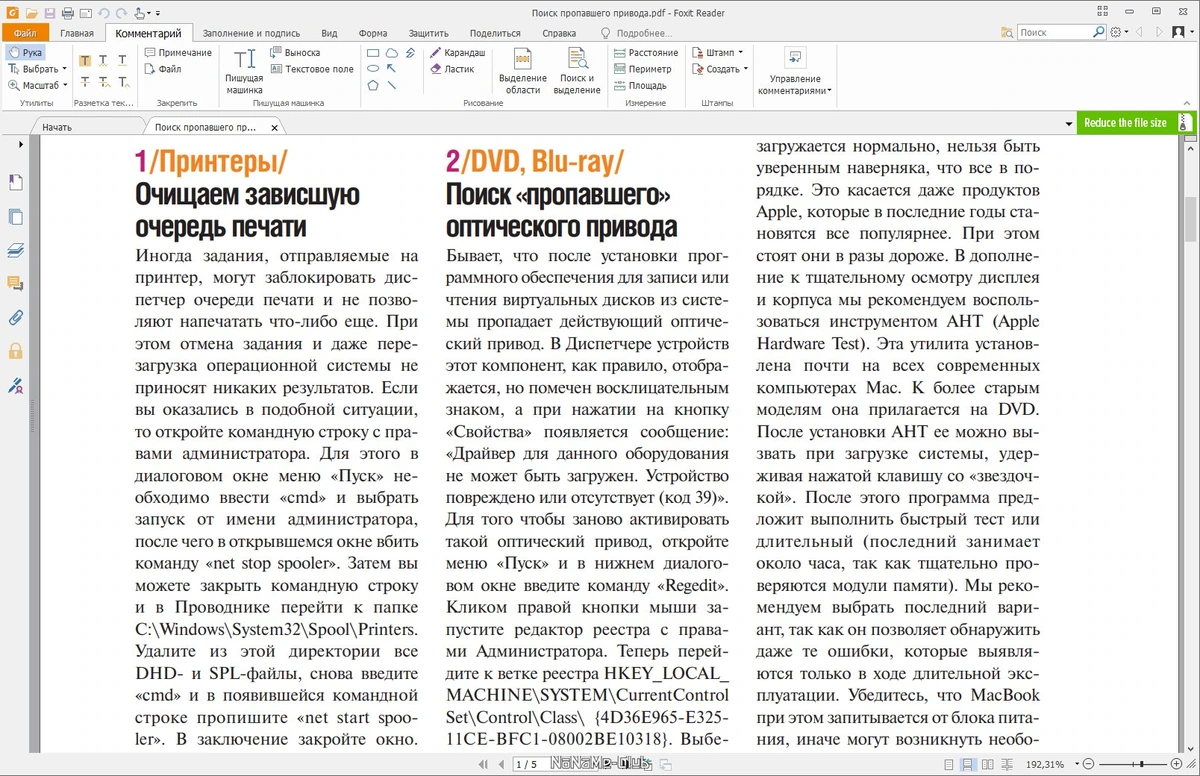The image size is (1200, 776).
Task: Select the Ластик eraser tool
Action: click(452, 69)
